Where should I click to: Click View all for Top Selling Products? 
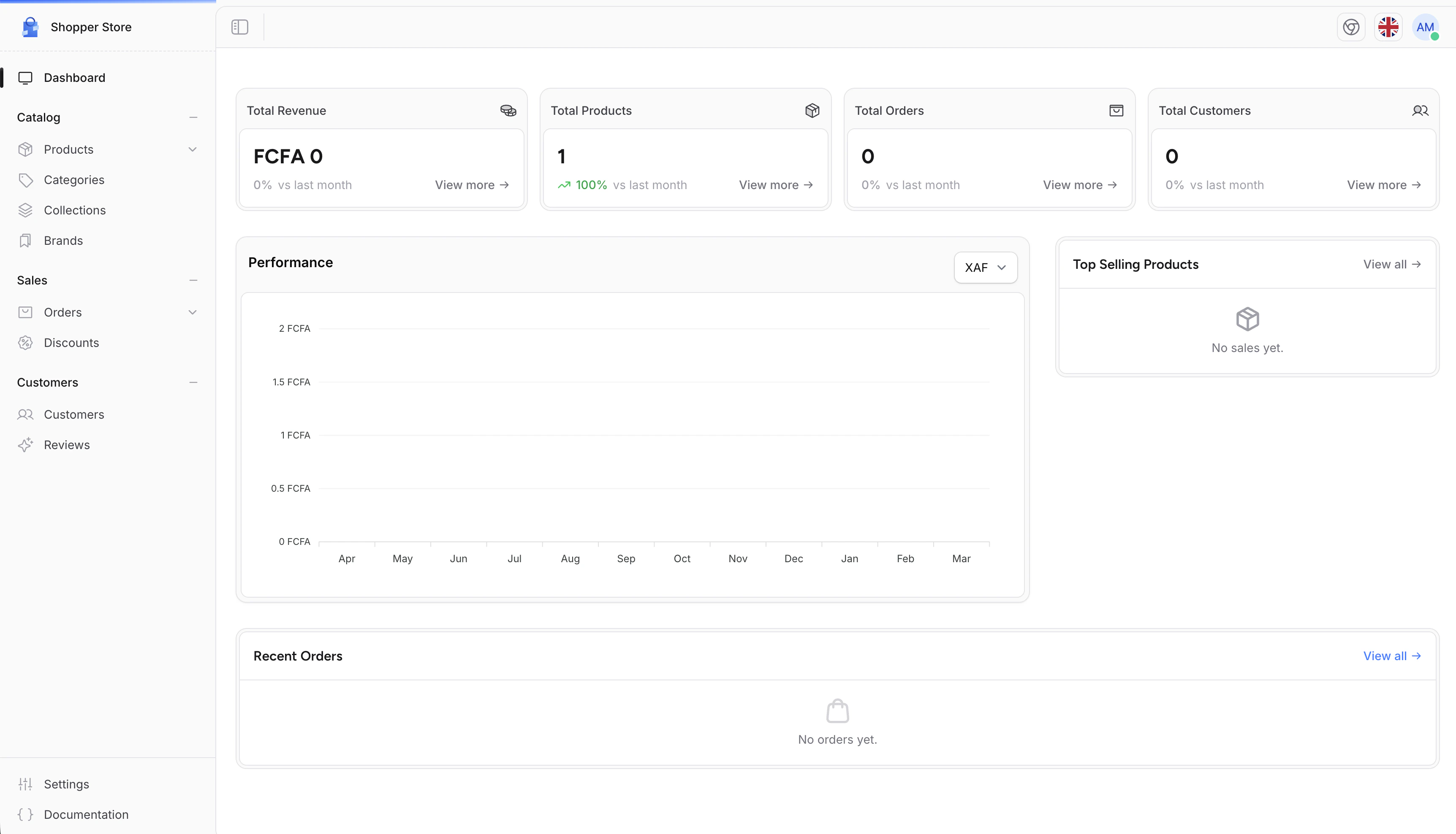(1392, 264)
